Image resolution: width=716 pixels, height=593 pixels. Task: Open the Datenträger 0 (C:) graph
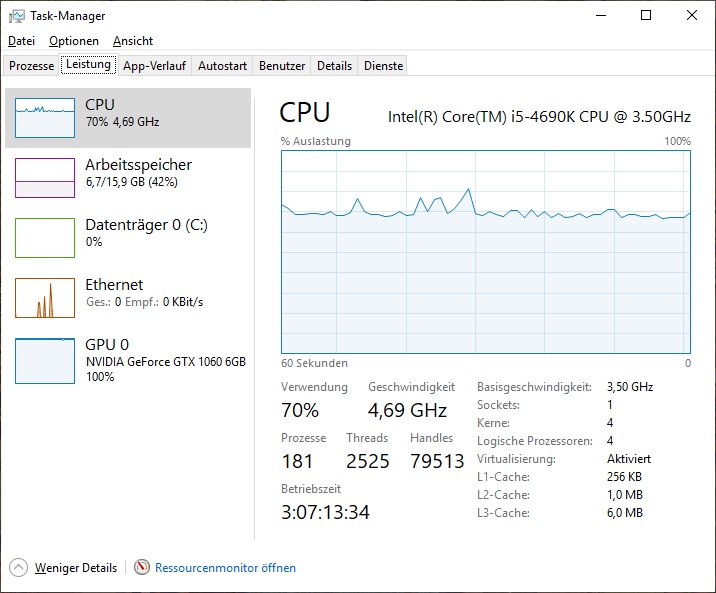[x=45, y=238]
